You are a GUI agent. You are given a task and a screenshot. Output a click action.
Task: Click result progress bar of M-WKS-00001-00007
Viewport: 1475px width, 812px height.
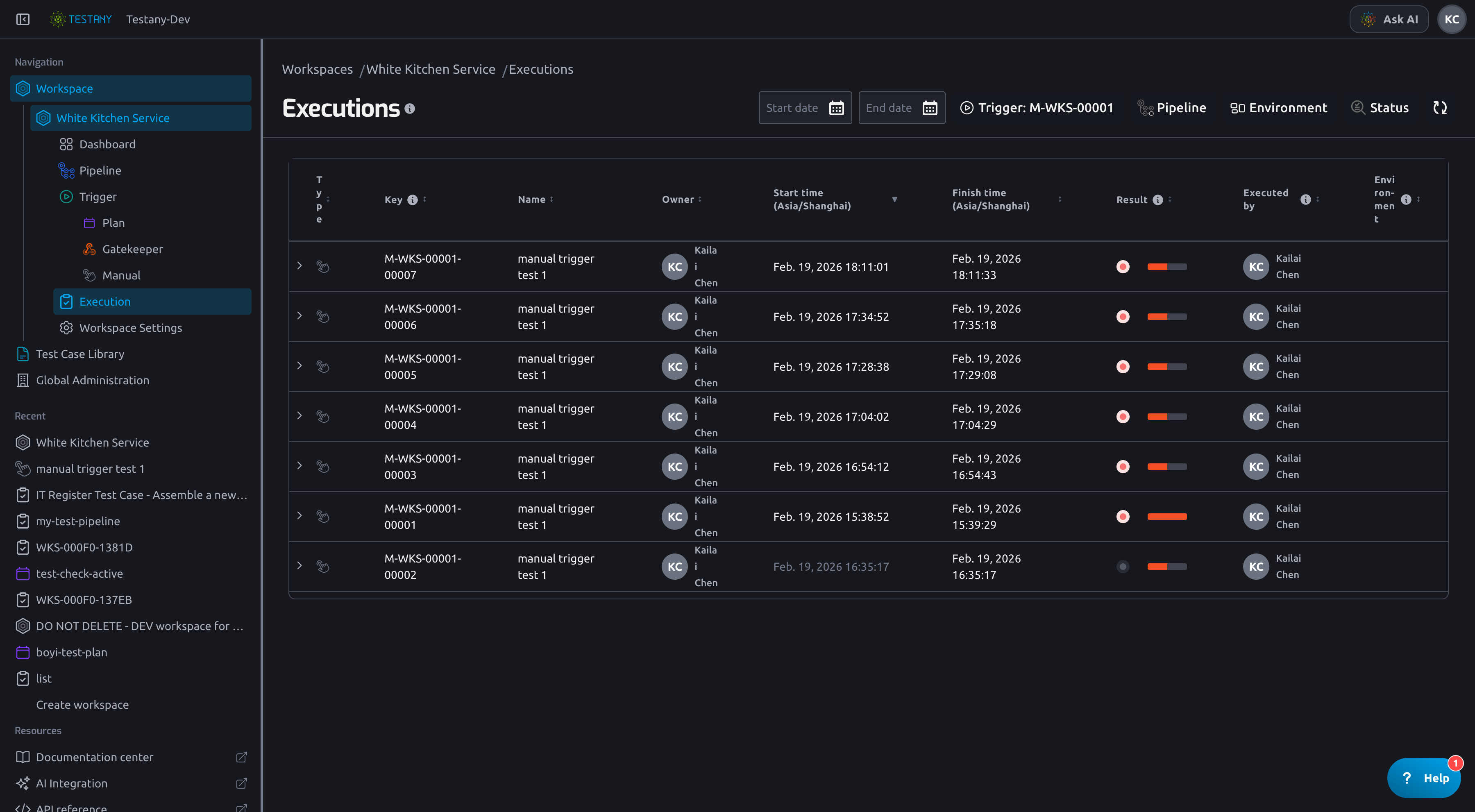coord(1167,267)
